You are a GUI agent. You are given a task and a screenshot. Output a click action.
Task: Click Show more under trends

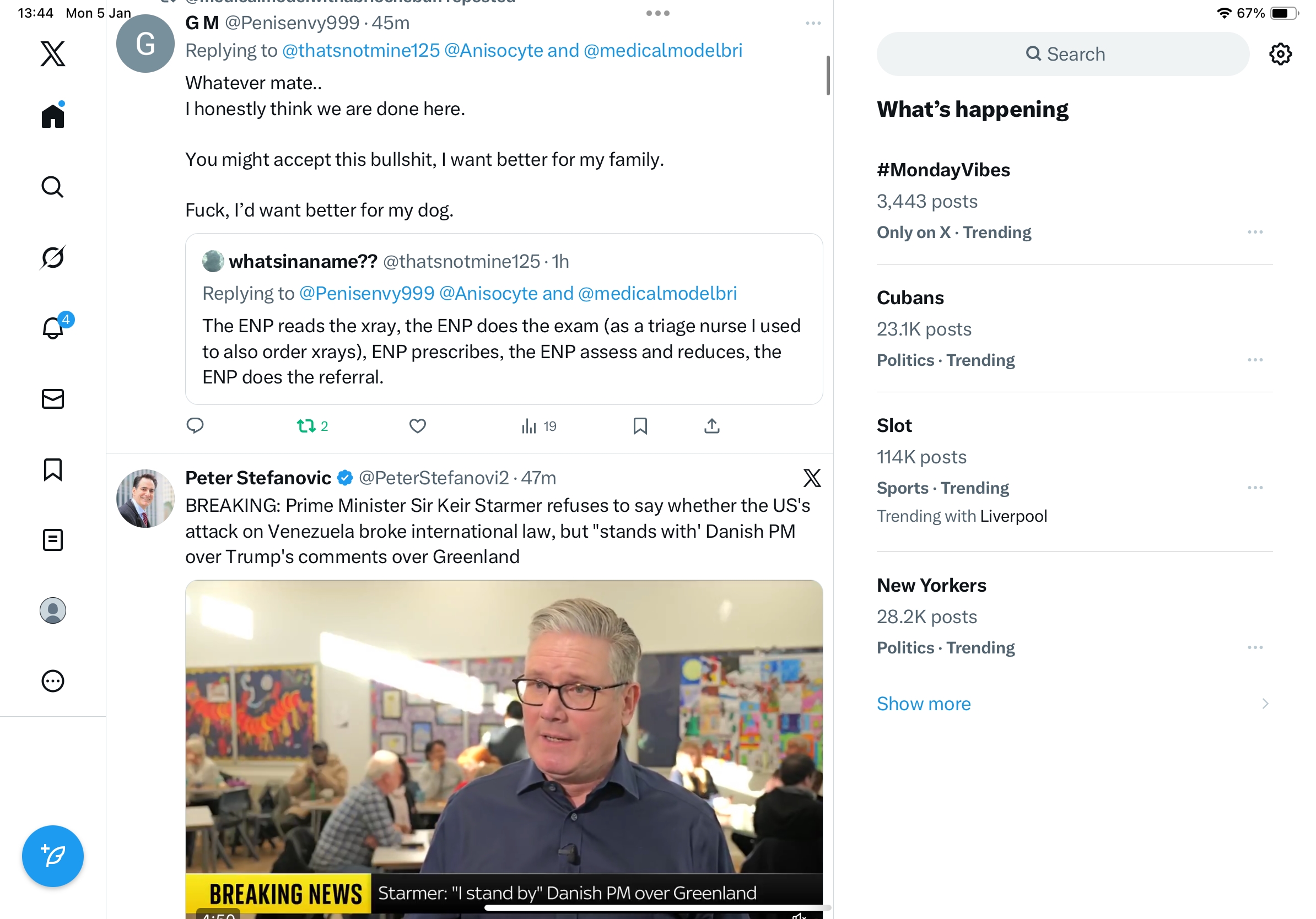pos(924,704)
